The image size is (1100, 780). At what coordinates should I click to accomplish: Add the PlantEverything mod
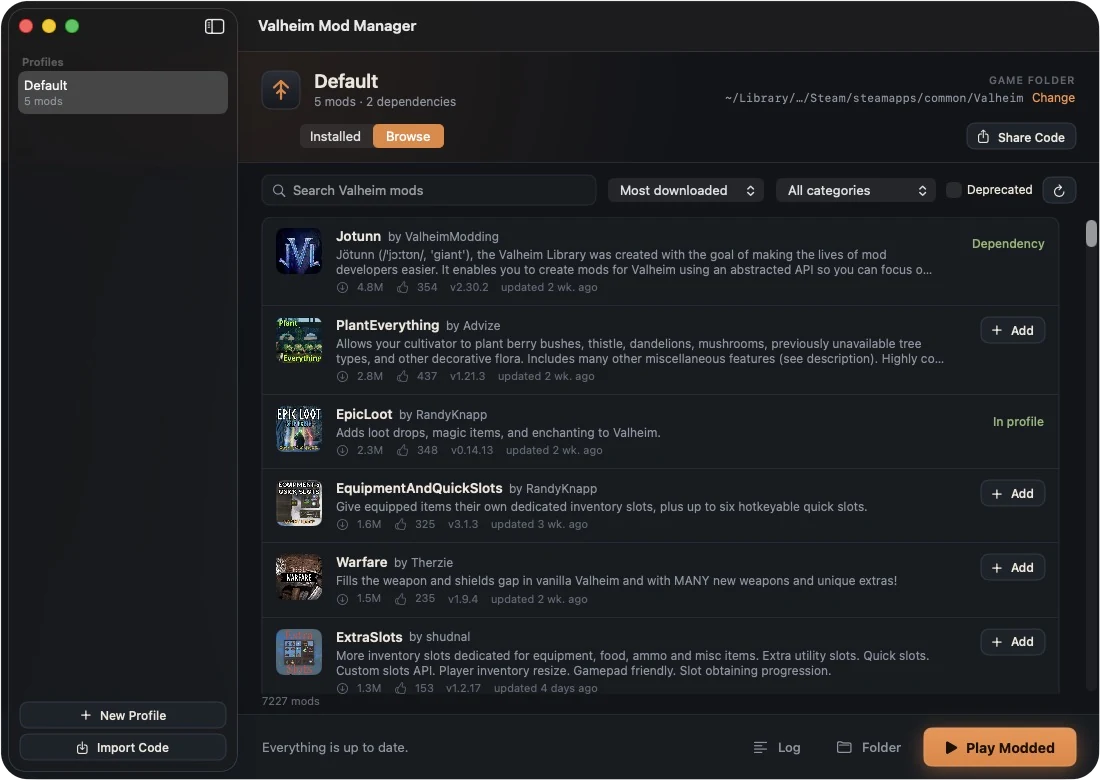[x=1012, y=330]
